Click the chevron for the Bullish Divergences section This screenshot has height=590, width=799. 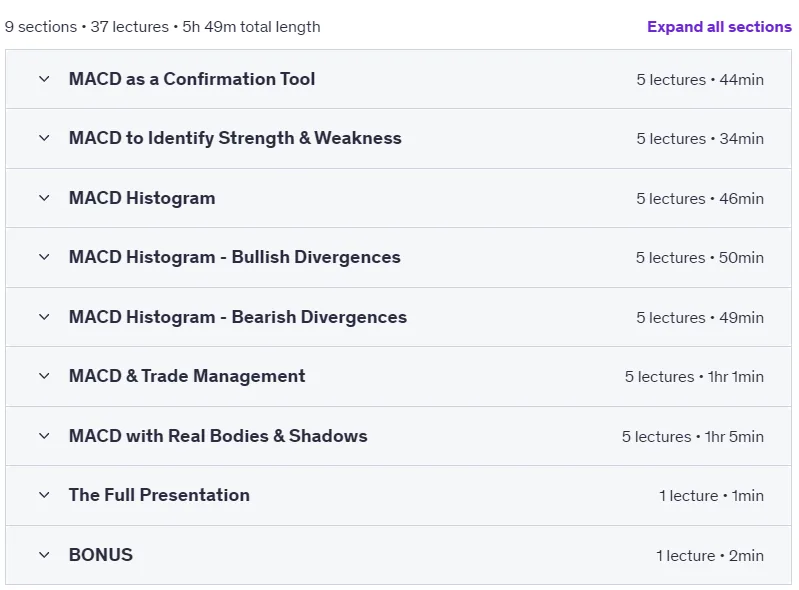coord(44,257)
